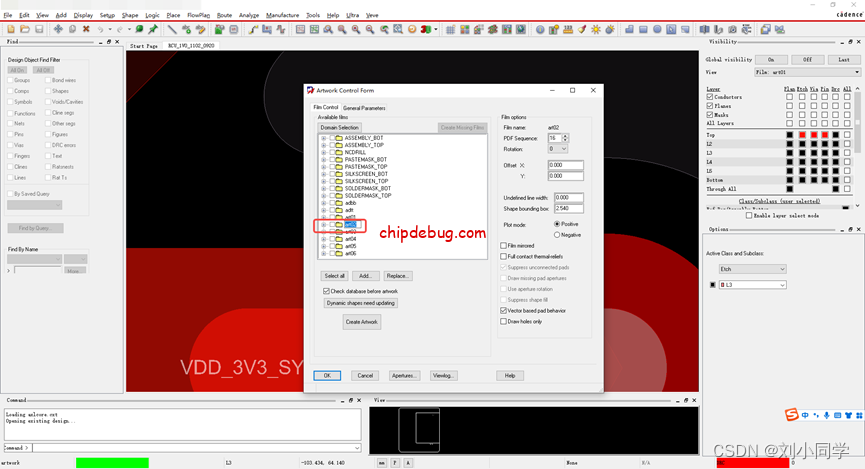Open the Rotation dropdown
This screenshot has height=469, width=865.
pyautogui.click(x=557, y=149)
